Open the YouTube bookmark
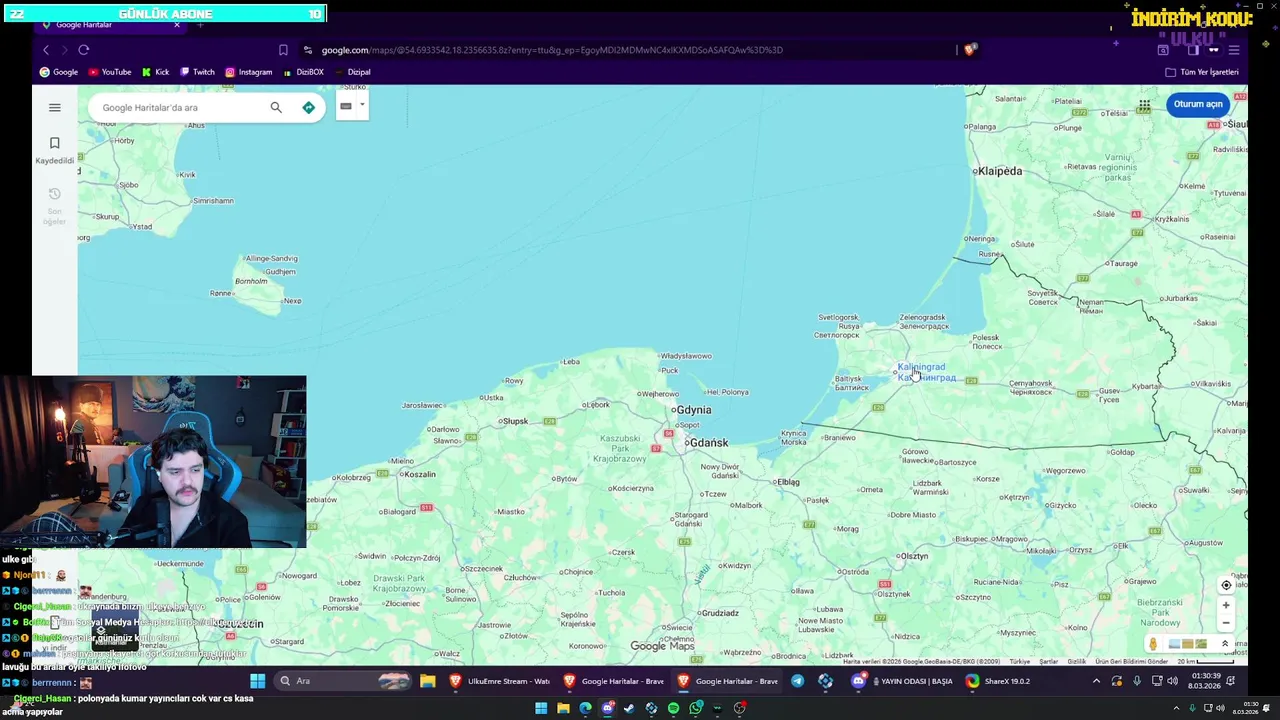Image resolution: width=1280 pixels, height=720 pixels. 110,72
